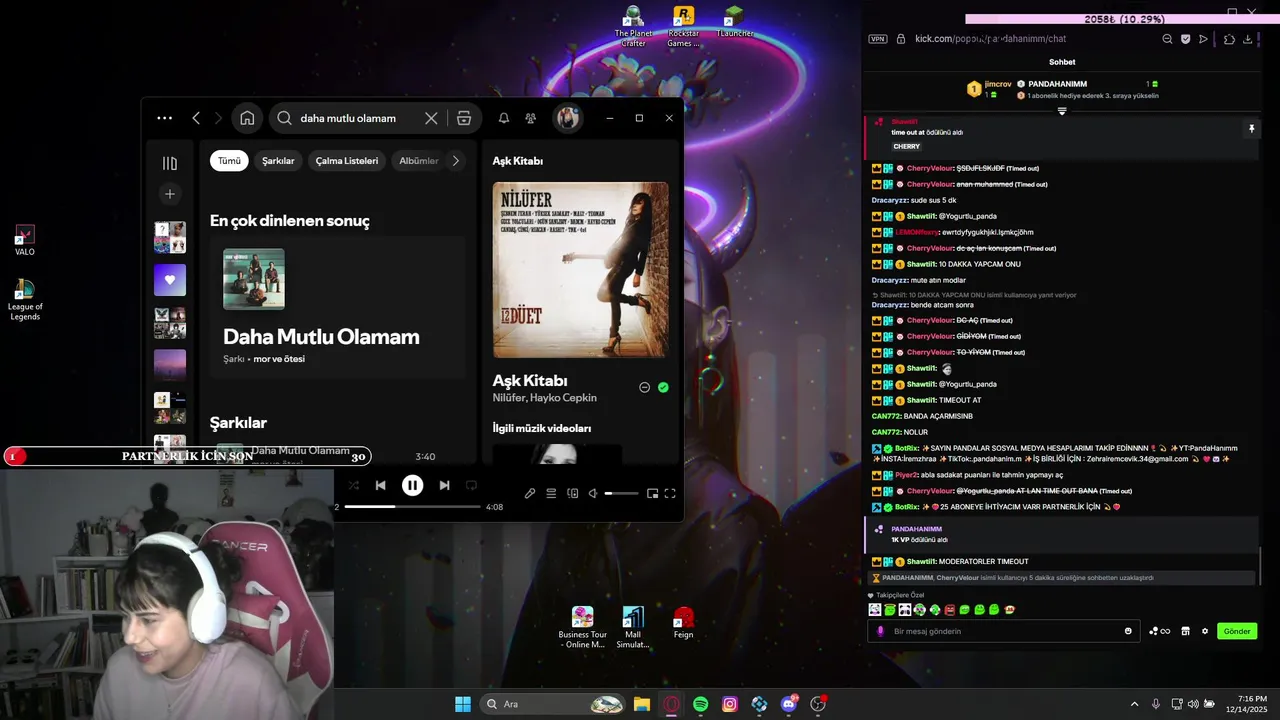Viewport: 1280px width, 720px height.
Task: Mute Spotify with the speaker icon
Action: (x=593, y=493)
